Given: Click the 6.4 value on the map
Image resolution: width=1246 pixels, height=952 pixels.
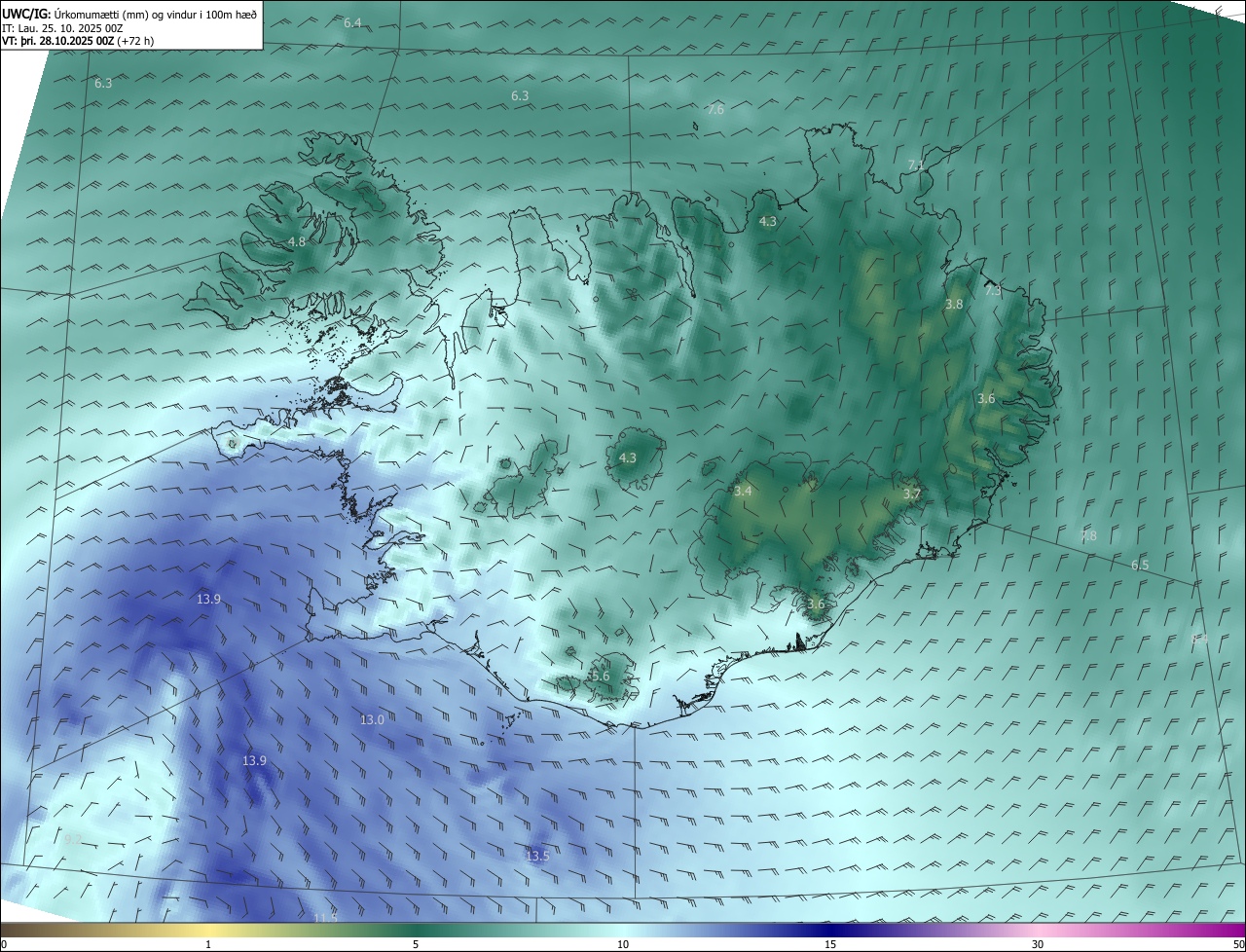Looking at the screenshot, I should [x=352, y=22].
